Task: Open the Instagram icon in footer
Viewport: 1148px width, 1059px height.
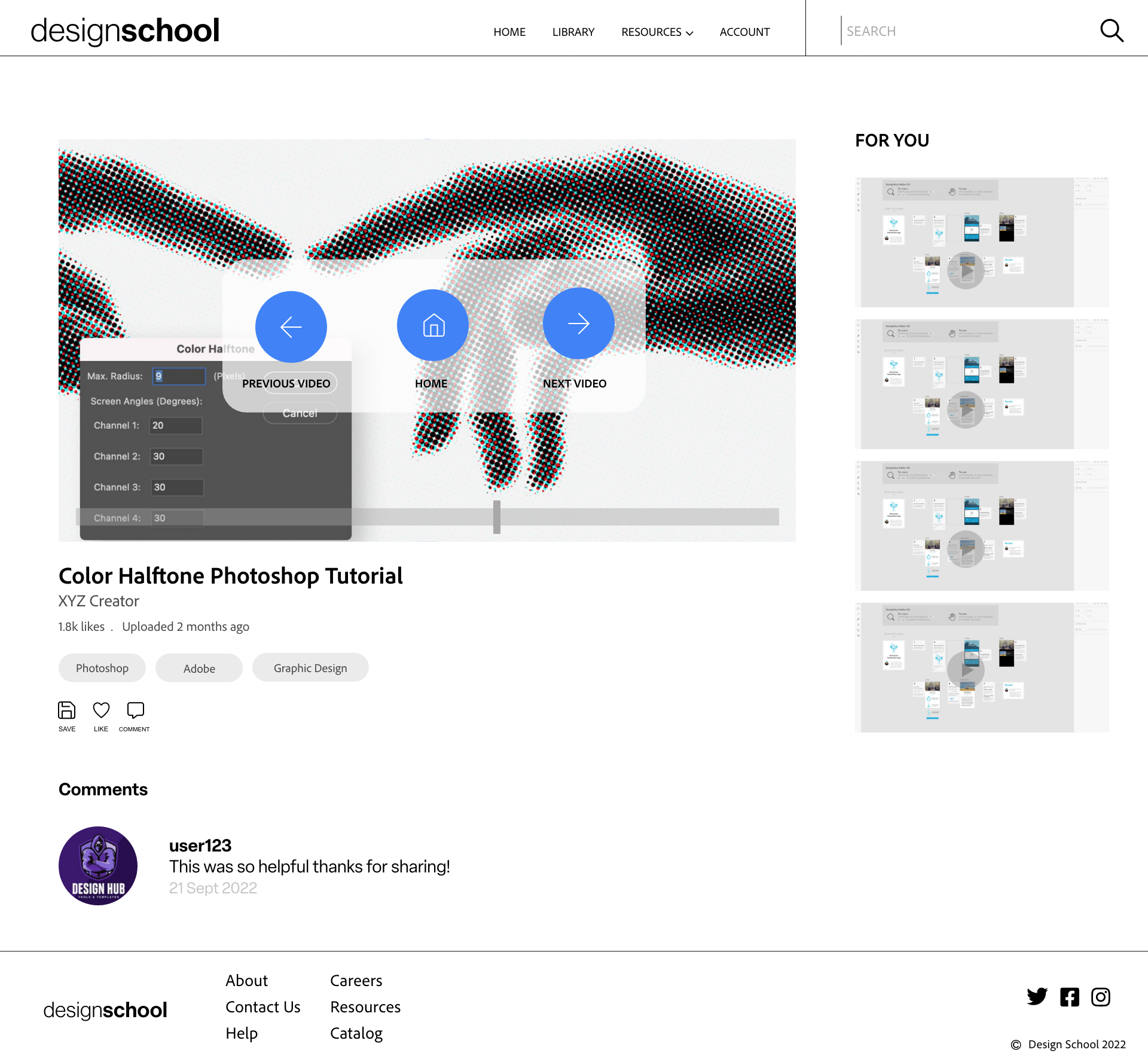Action: click(x=1101, y=997)
